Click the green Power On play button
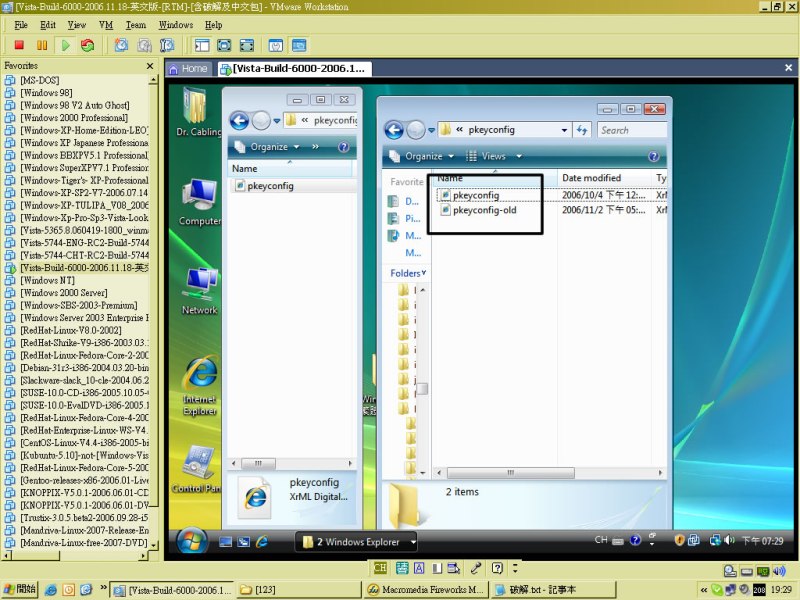Screen dimensions: 800x600 (x=65, y=45)
